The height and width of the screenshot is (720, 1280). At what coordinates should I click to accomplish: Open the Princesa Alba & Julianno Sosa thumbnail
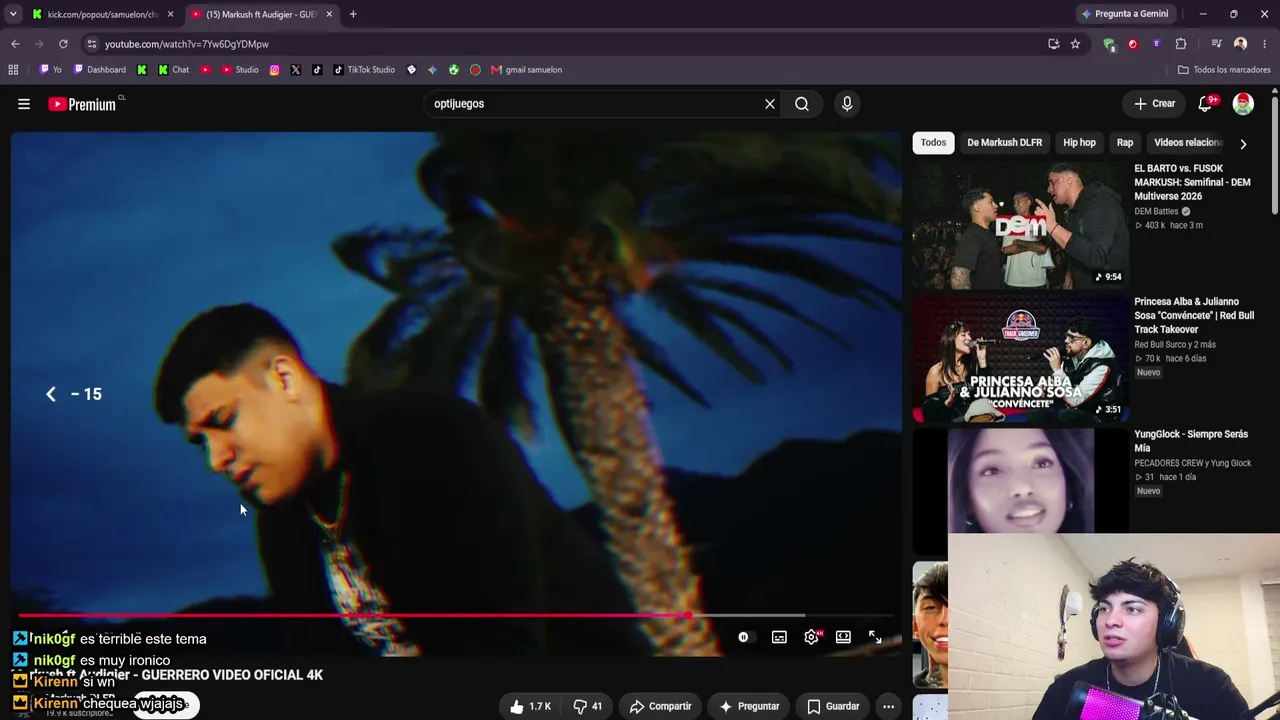pyautogui.click(x=1020, y=359)
